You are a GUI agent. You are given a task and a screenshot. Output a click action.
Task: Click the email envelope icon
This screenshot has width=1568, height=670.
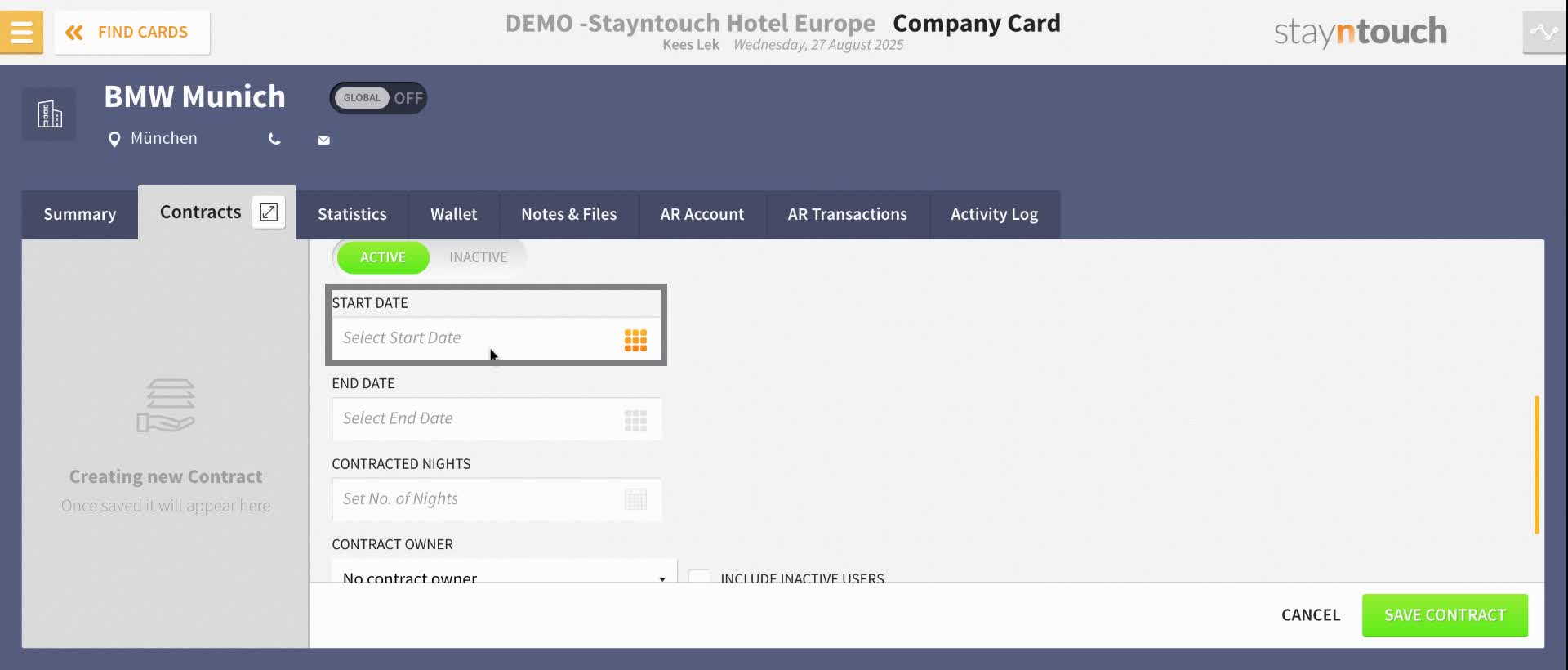tap(323, 141)
